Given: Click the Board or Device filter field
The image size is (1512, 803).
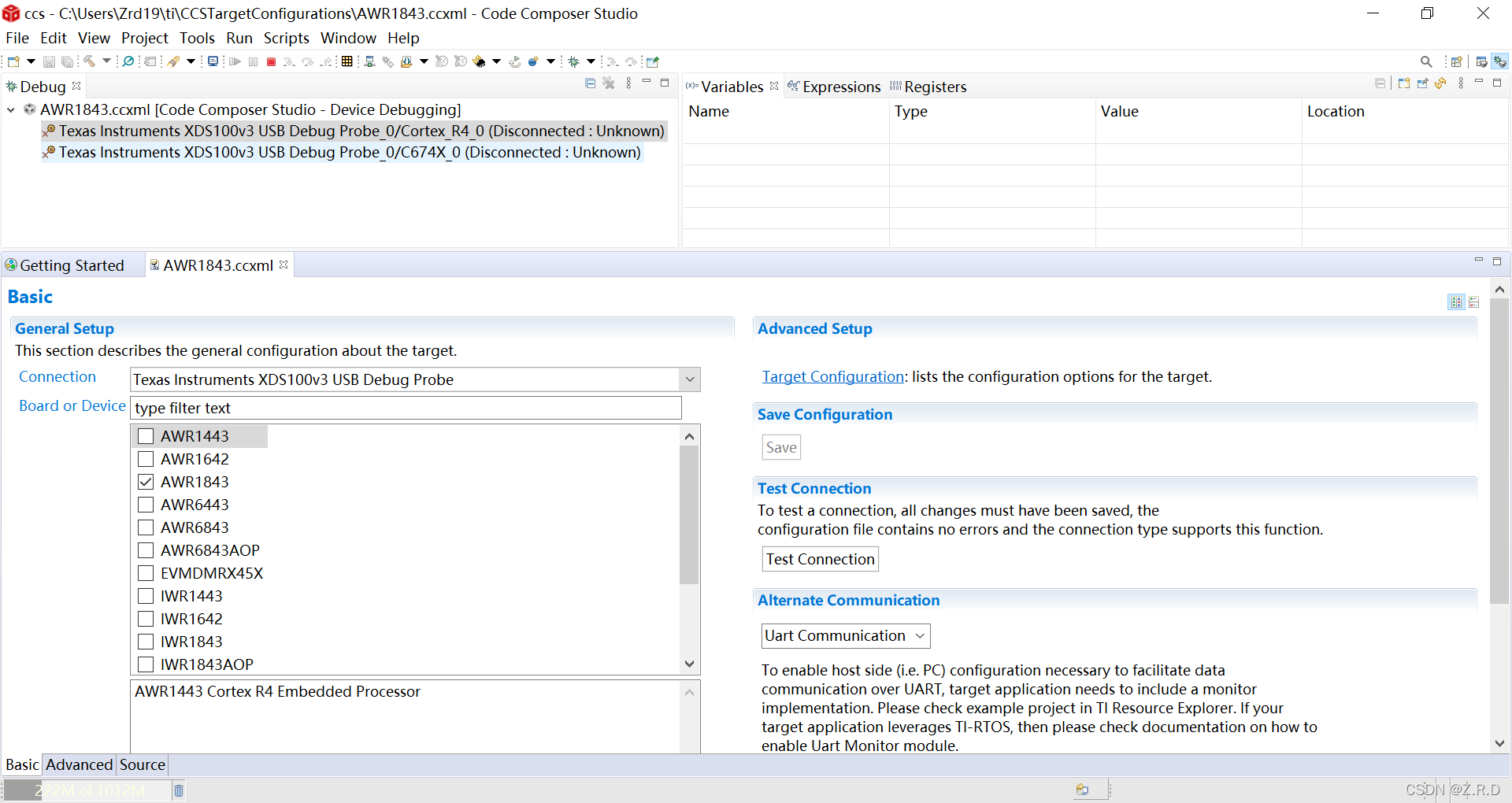Looking at the screenshot, I should point(406,408).
